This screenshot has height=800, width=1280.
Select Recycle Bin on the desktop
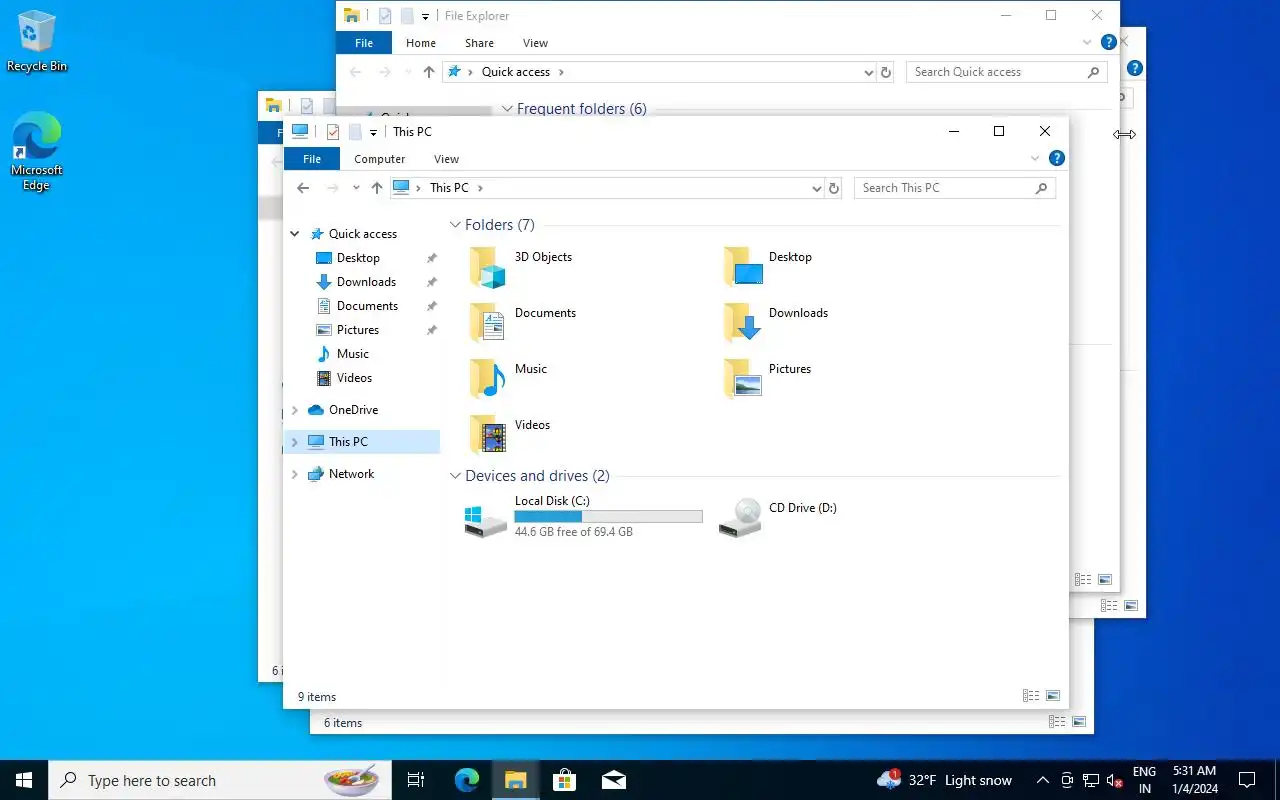tap(37, 42)
